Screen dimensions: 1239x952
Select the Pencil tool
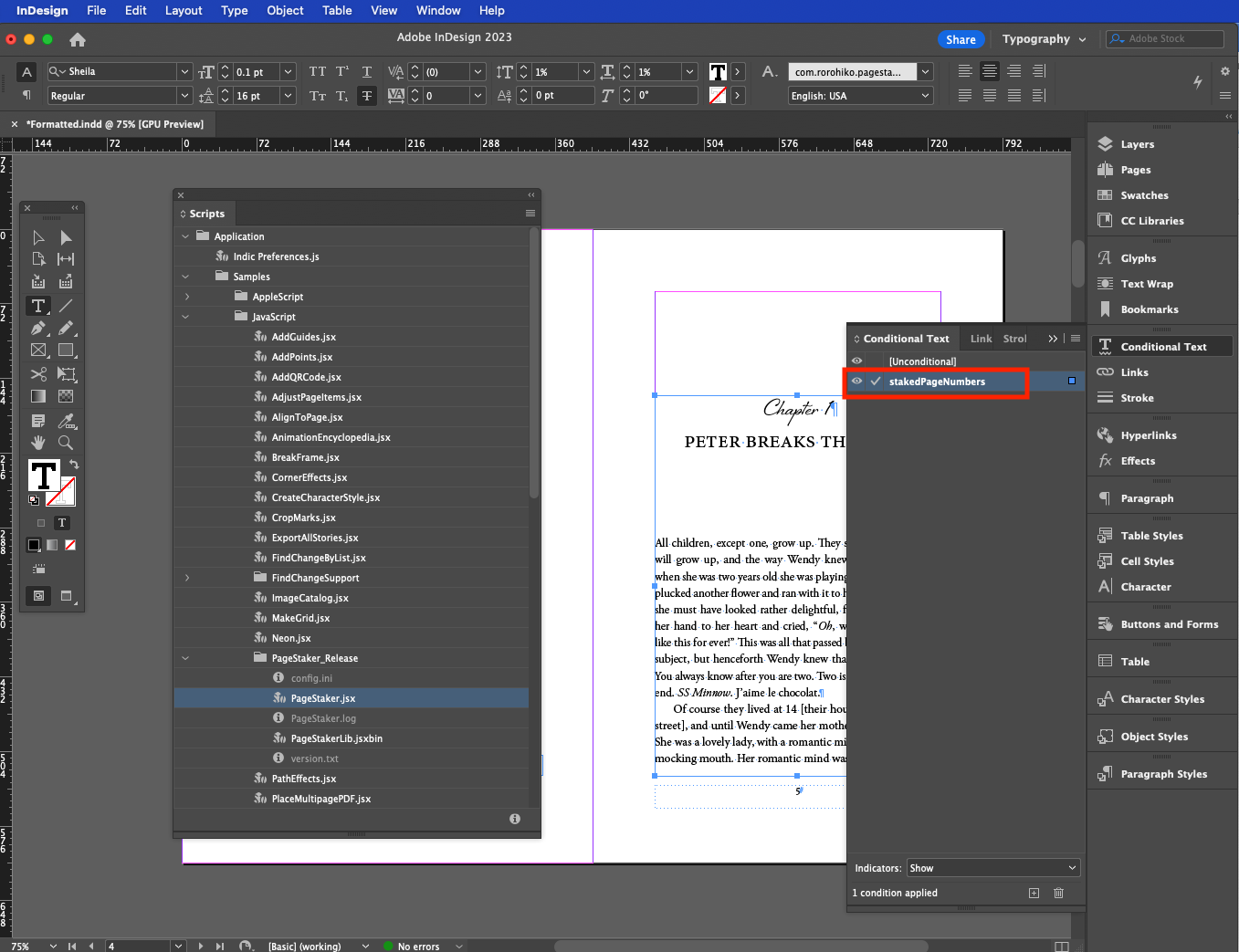click(66, 328)
